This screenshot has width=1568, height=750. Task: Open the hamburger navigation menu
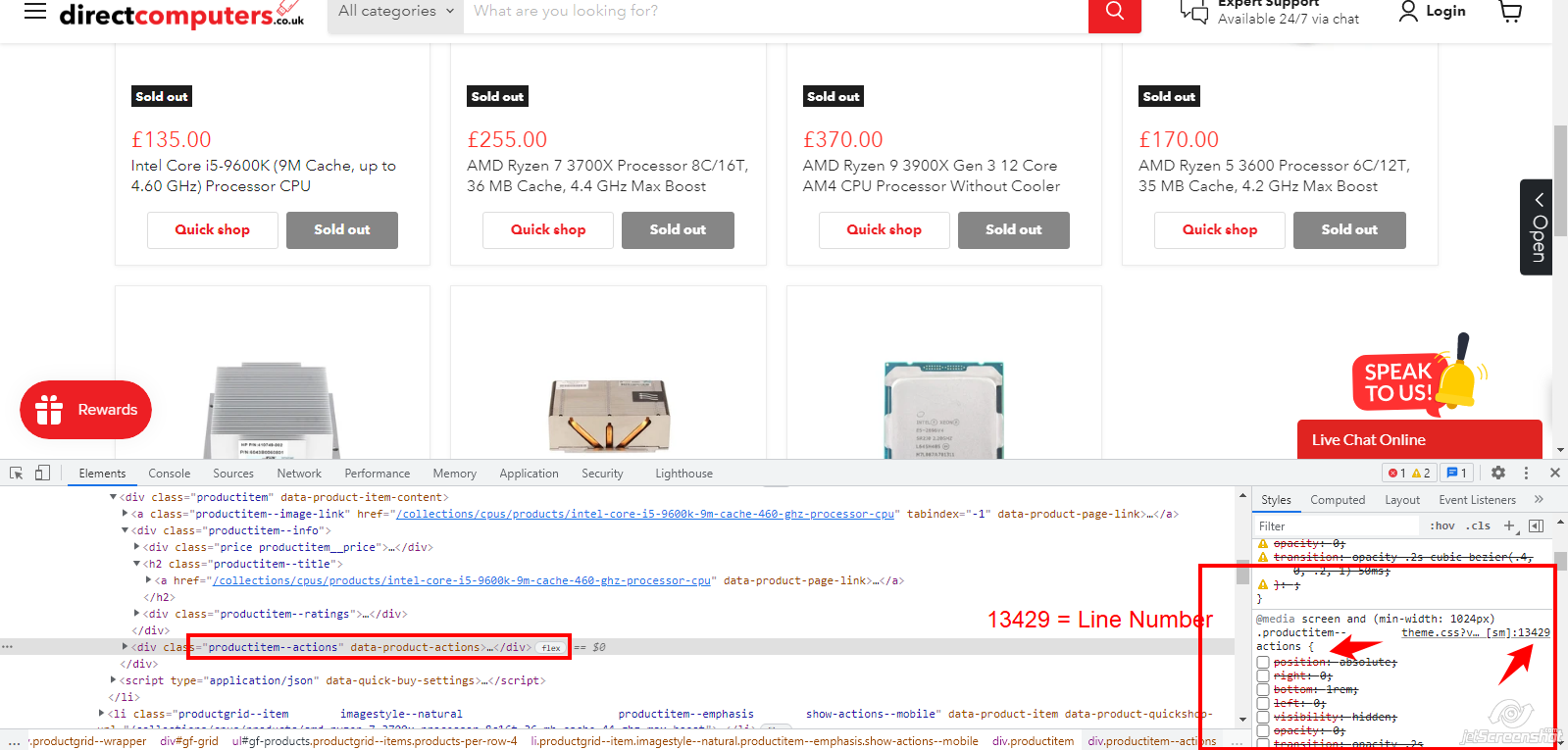(x=35, y=11)
